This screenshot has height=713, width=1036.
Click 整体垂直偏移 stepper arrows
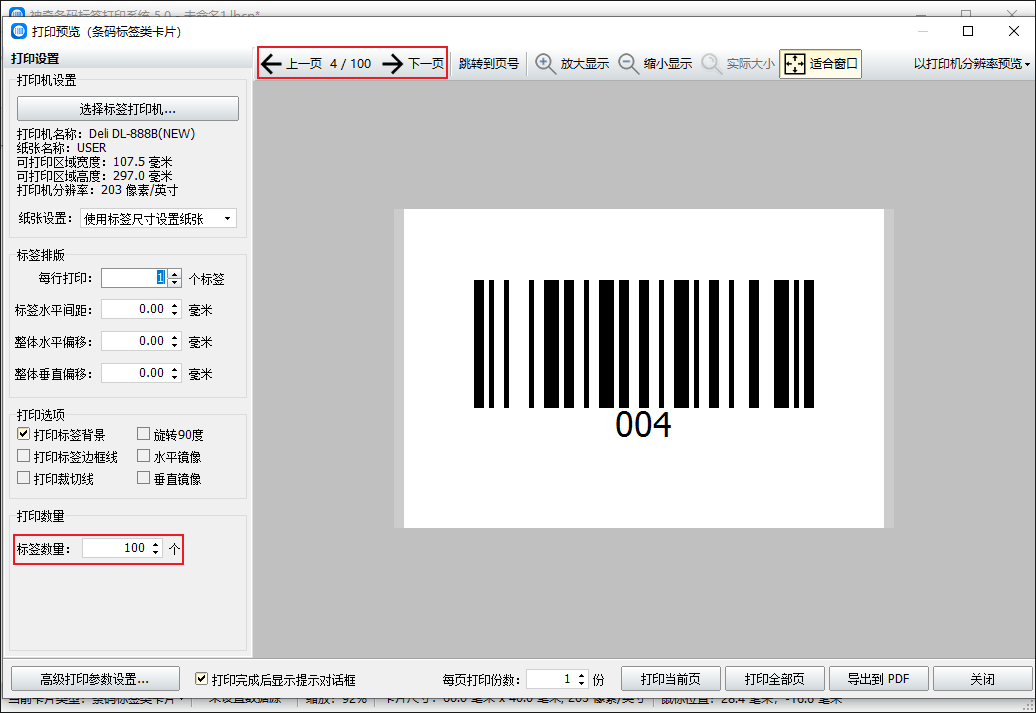pos(174,373)
